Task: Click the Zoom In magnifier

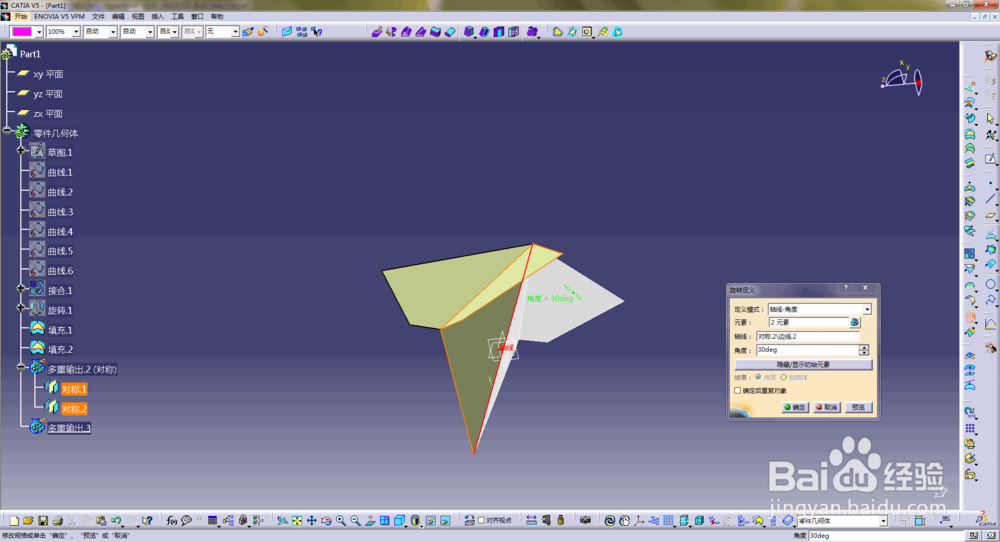Action: 341,521
